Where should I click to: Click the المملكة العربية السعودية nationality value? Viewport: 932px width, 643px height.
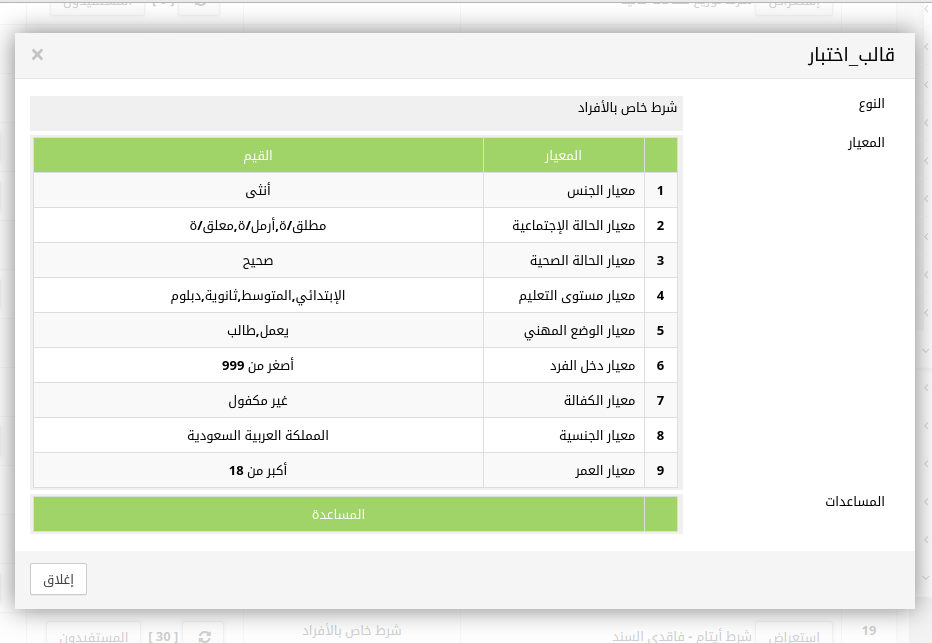(x=258, y=435)
